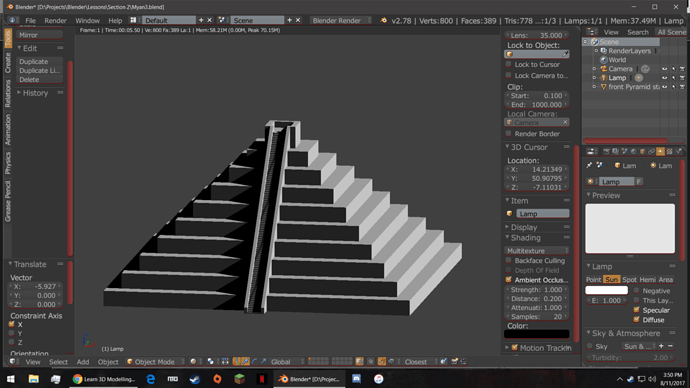Screen dimensions: 690x388
Task: Switch to the Physics tool shelf tab
Action: 7,163
